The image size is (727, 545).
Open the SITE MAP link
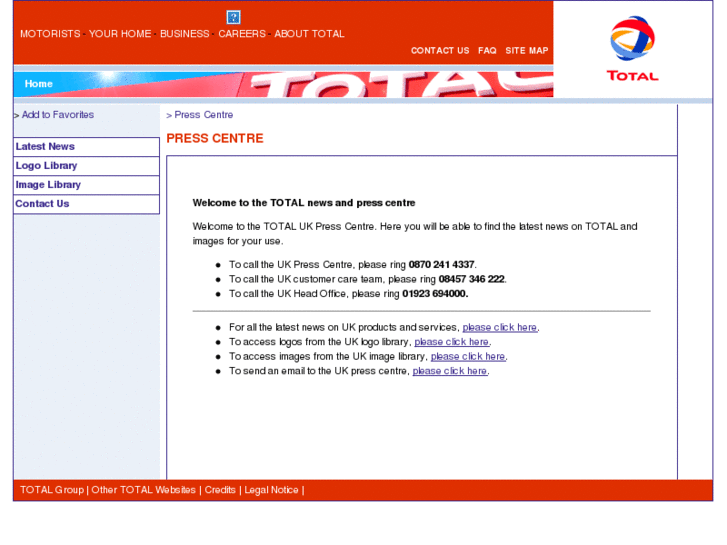[x=527, y=51]
